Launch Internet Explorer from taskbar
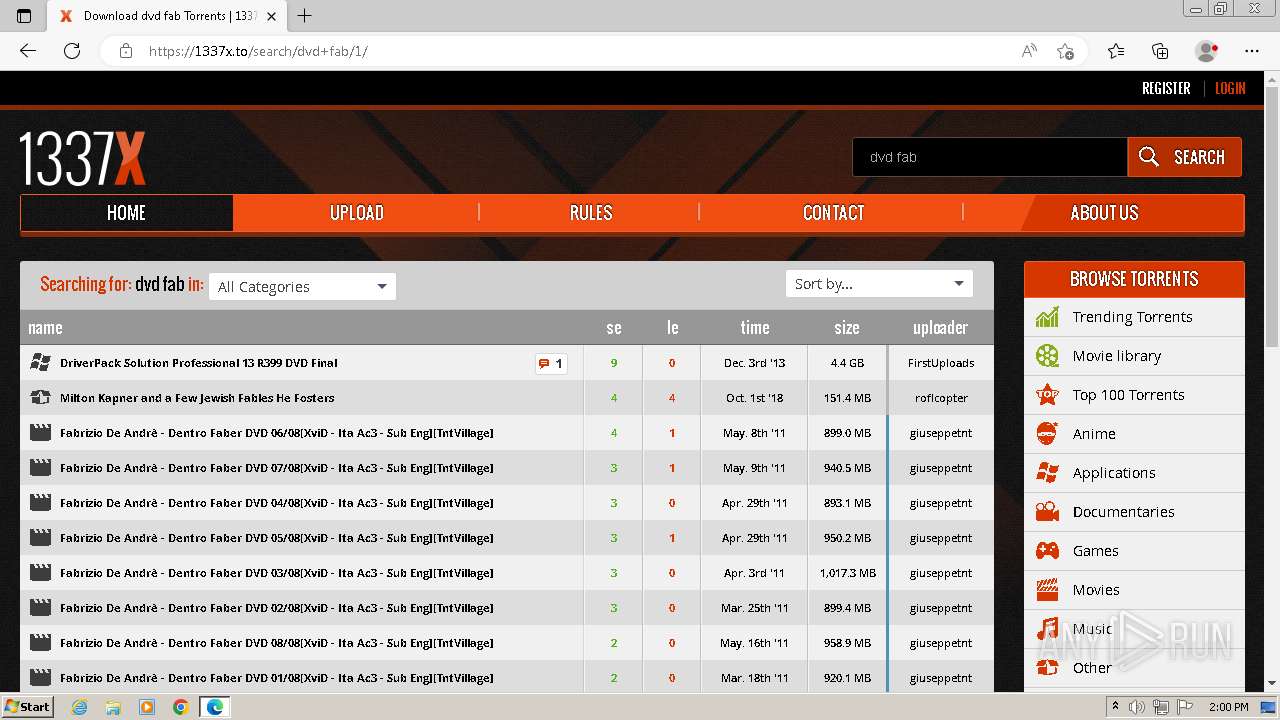Viewport: 1280px width, 720px height. point(80,707)
